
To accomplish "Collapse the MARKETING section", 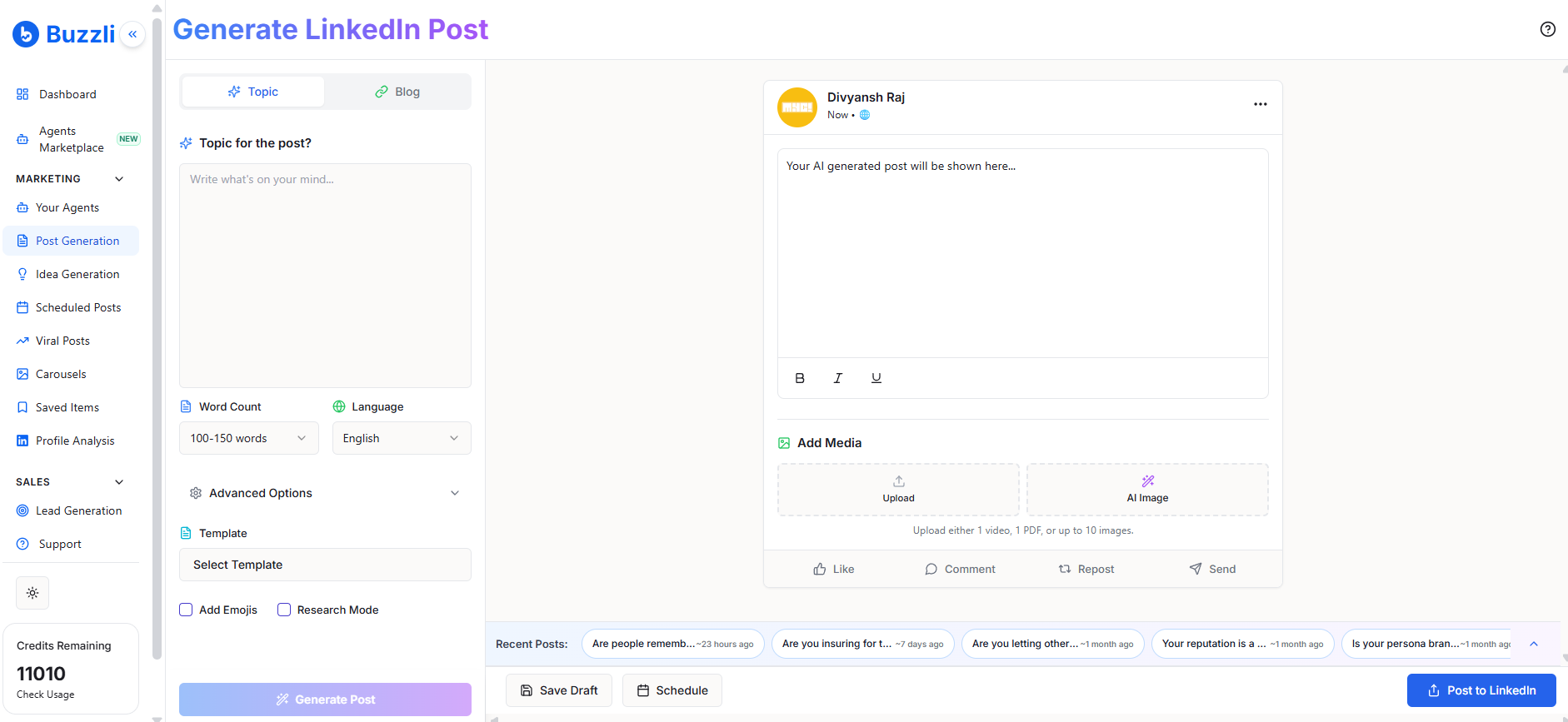I will click(x=119, y=179).
